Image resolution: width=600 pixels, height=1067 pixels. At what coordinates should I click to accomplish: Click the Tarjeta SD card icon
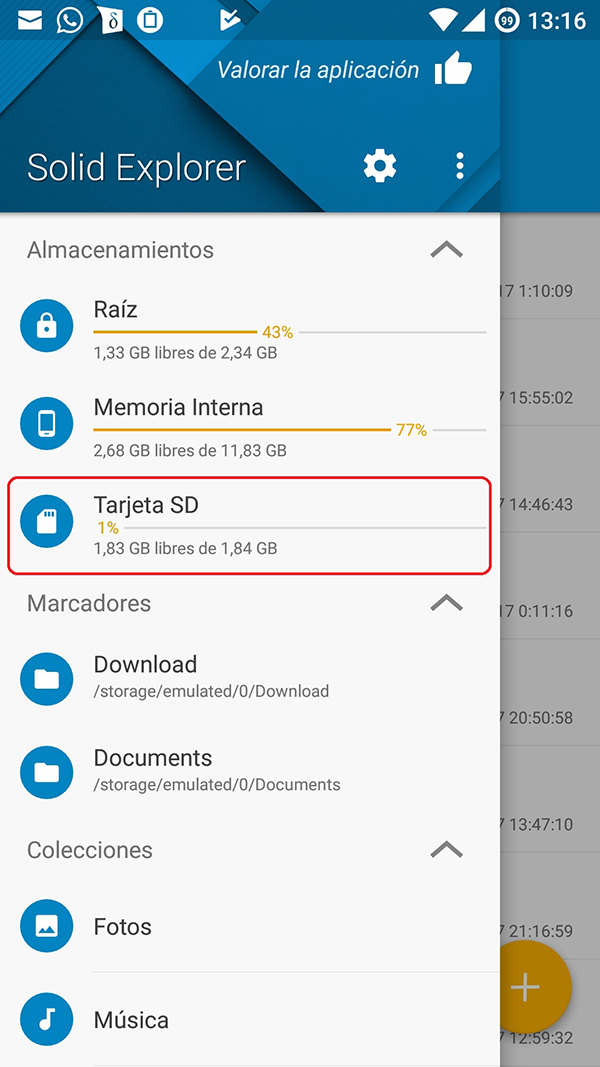coord(47,521)
